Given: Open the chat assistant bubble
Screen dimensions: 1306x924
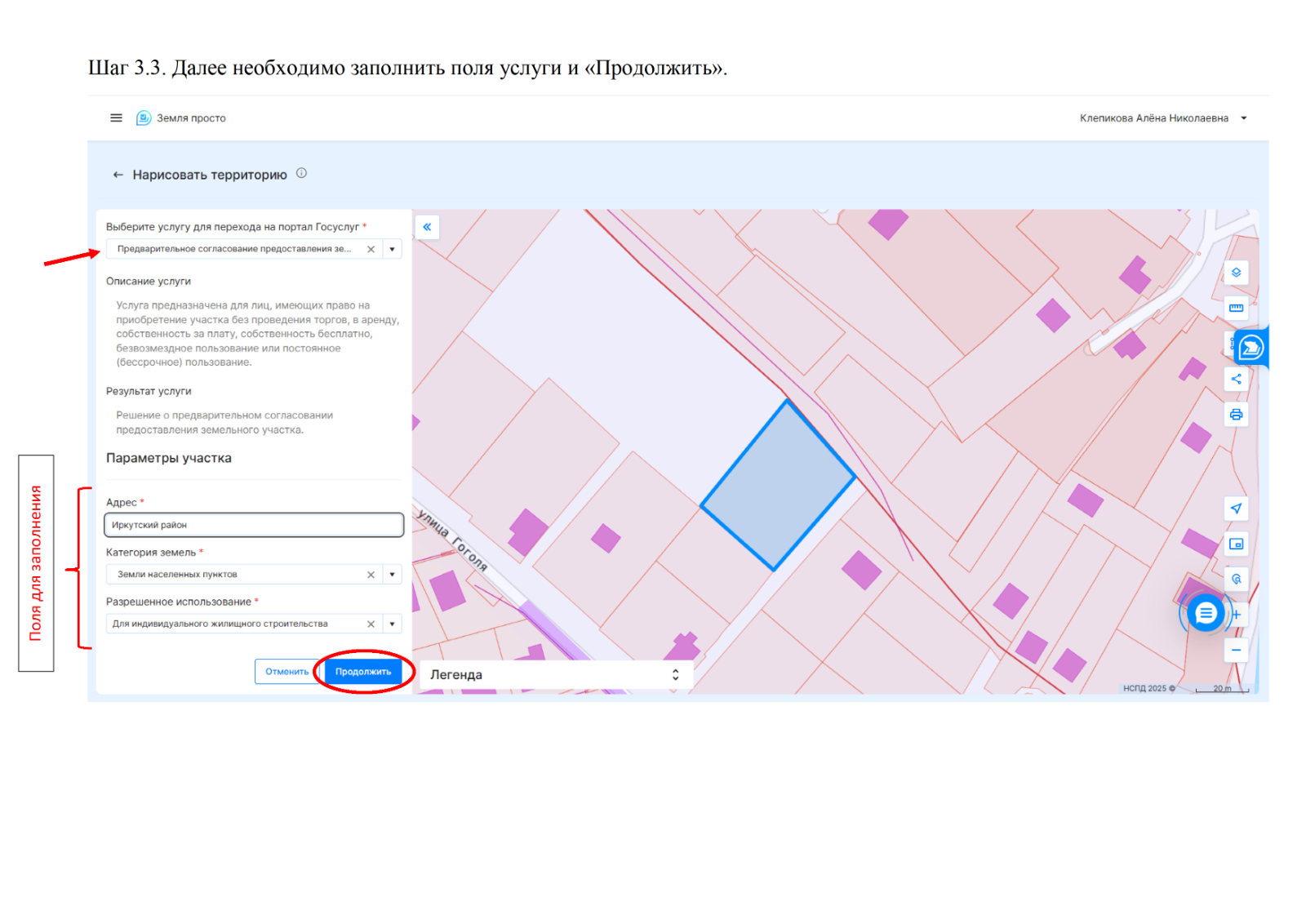Looking at the screenshot, I should pyautogui.click(x=1206, y=614).
